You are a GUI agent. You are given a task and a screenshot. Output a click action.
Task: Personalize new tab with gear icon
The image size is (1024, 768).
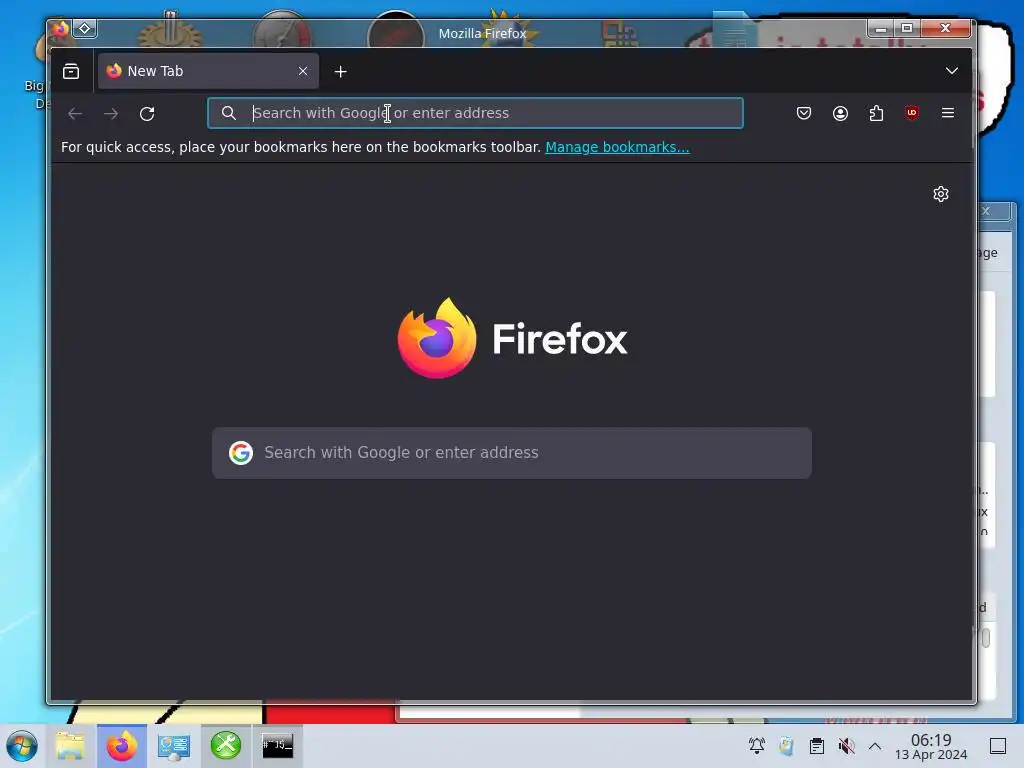pyautogui.click(x=940, y=194)
